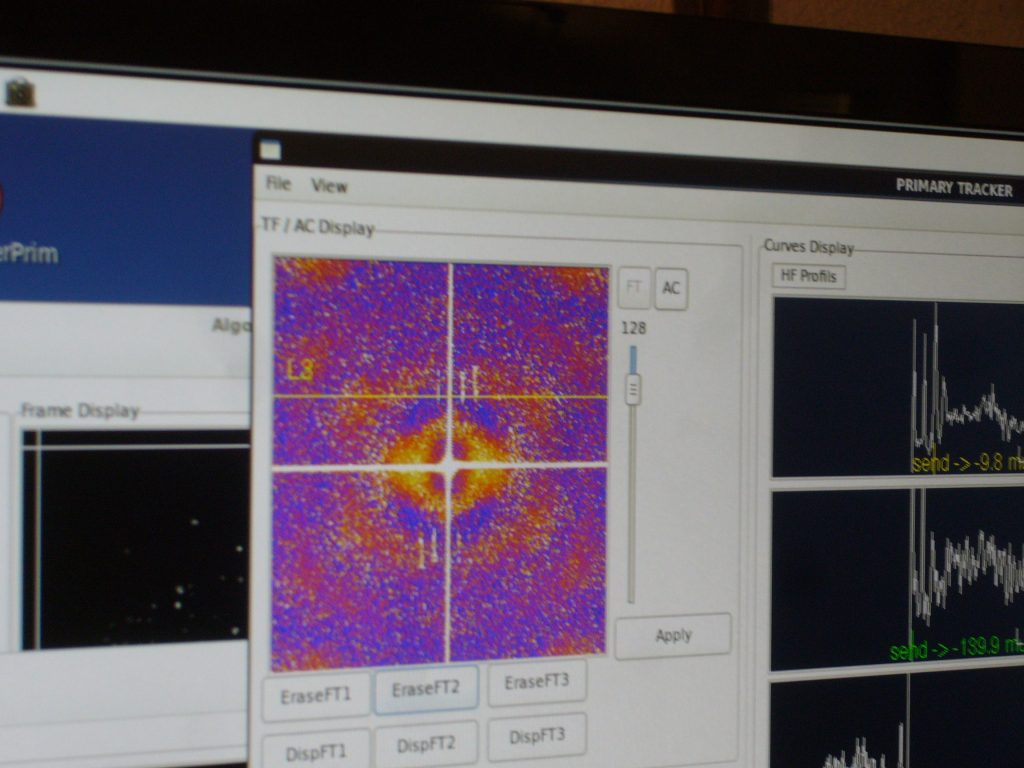Click the window menu icon in title bar
Image resolution: width=1024 pixels, height=768 pixels.
270,151
